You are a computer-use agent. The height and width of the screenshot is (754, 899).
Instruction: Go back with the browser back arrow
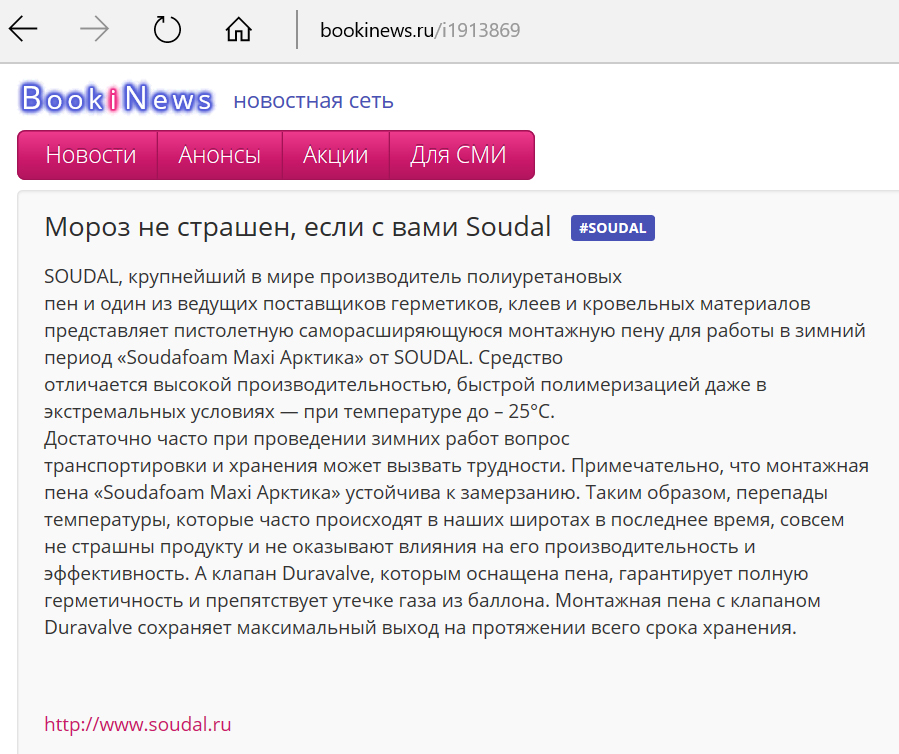23,29
